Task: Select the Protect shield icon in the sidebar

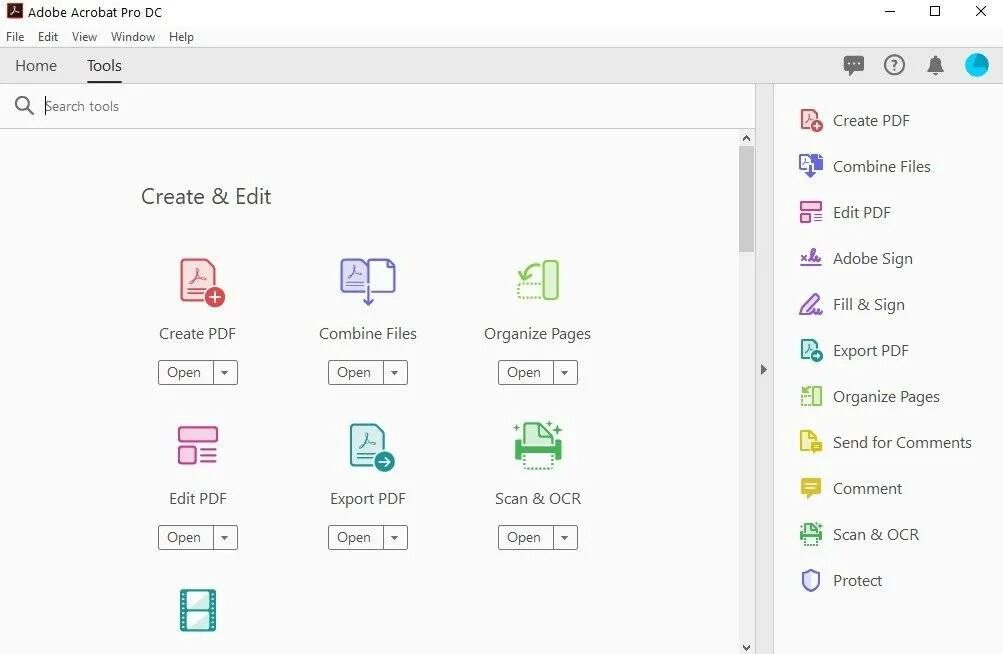Action: (x=811, y=580)
